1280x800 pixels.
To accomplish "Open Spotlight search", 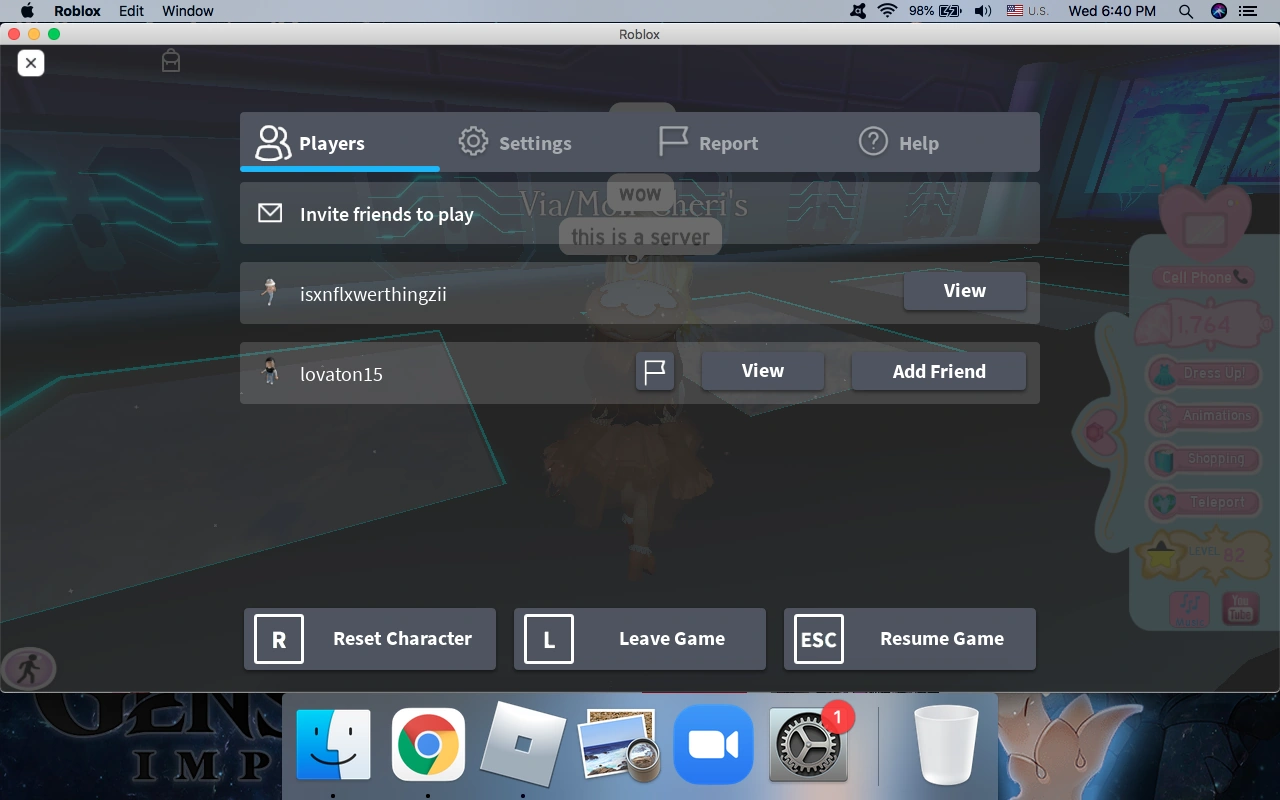I will [1186, 11].
